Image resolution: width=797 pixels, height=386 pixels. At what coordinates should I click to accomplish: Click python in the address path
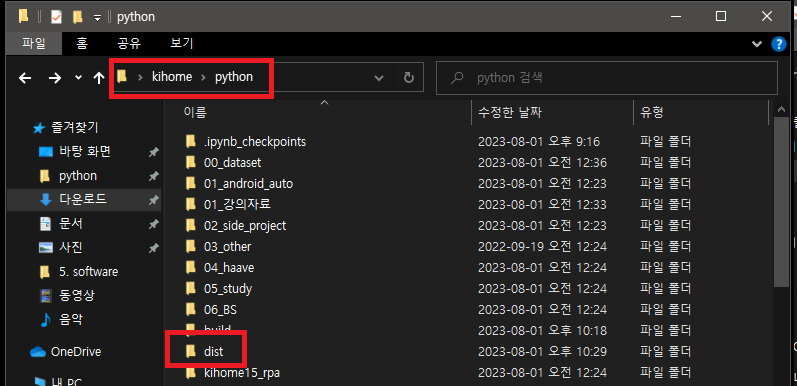[234, 77]
